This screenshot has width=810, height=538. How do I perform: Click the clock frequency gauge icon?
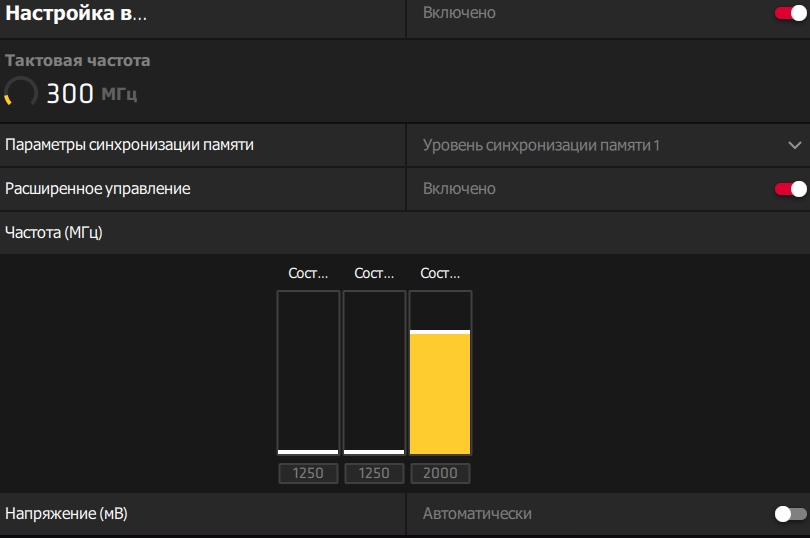click(x=21, y=94)
